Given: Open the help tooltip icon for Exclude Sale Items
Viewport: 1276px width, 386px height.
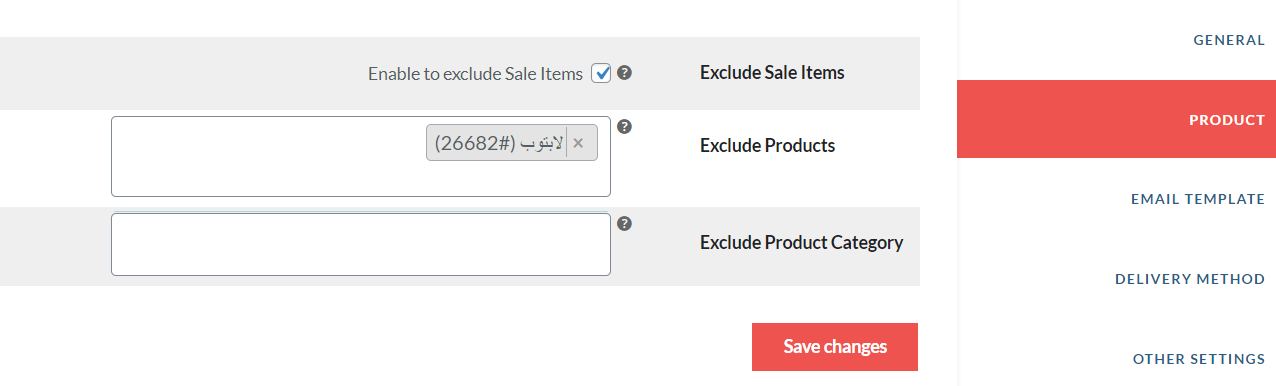Looking at the screenshot, I should pyautogui.click(x=624, y=72).
